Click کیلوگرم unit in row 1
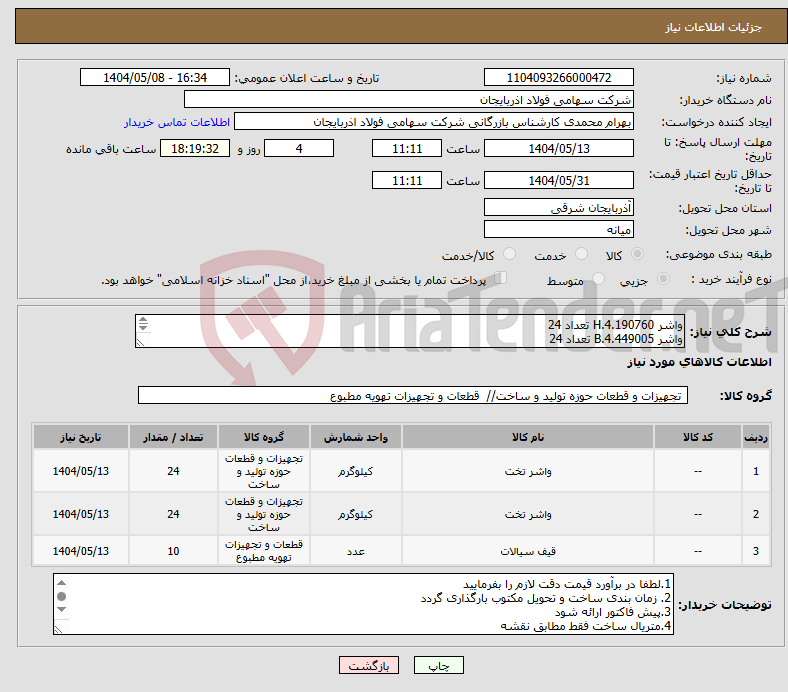The height and width of the screenshot is (692, 788). pos(356,471)
